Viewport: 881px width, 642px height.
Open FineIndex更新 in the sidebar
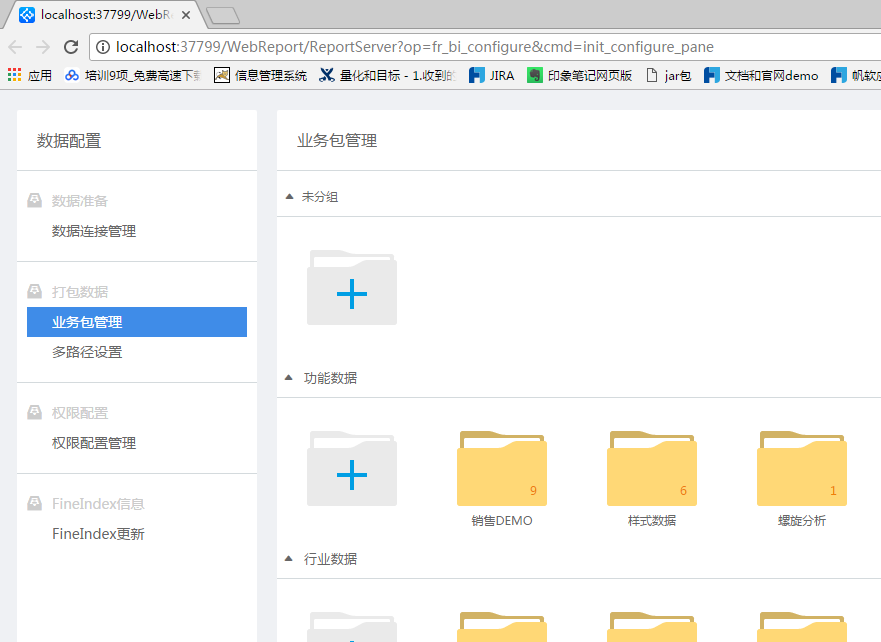[98, 534]
